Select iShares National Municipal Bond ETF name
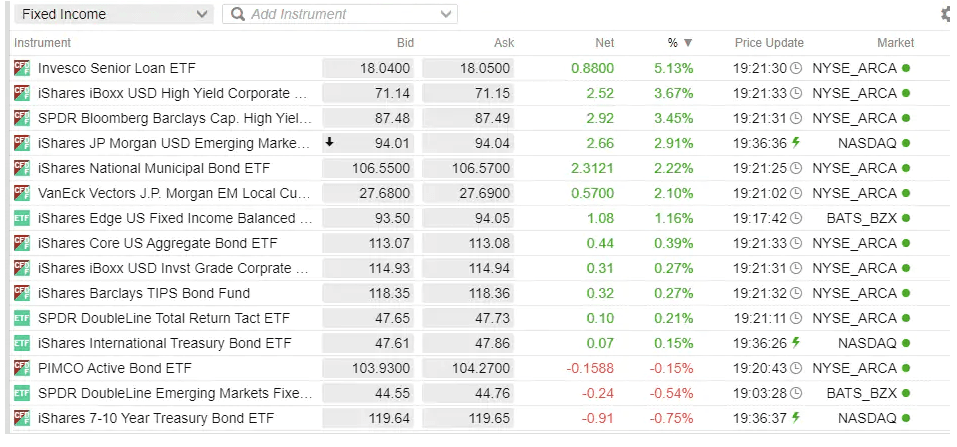957x447 pixels. 154,168
